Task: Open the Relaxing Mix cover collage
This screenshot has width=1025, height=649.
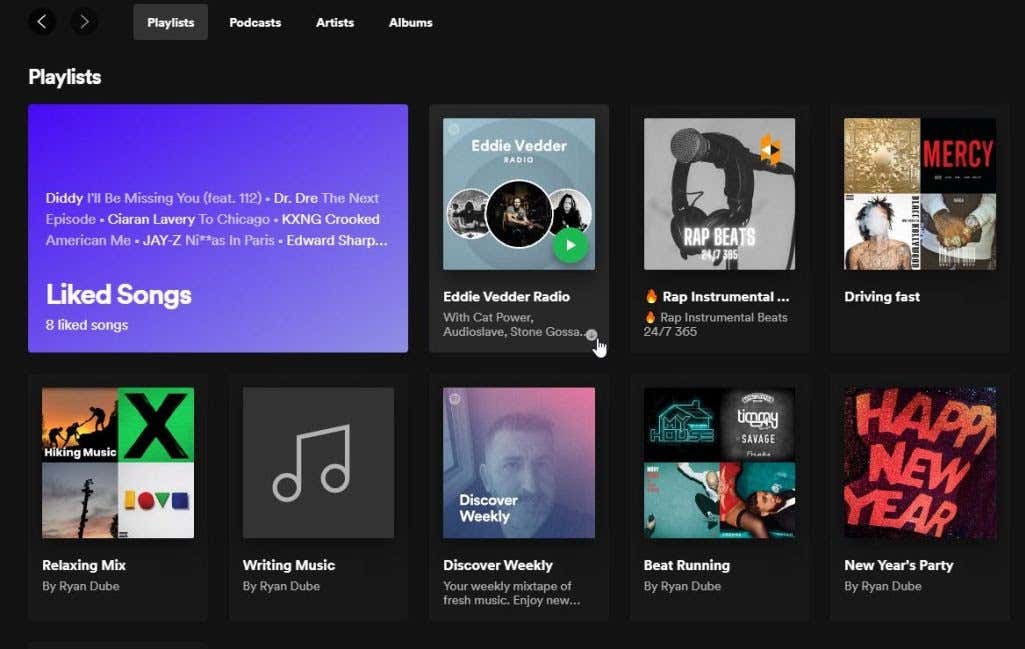Action: [x=118, y=463]
